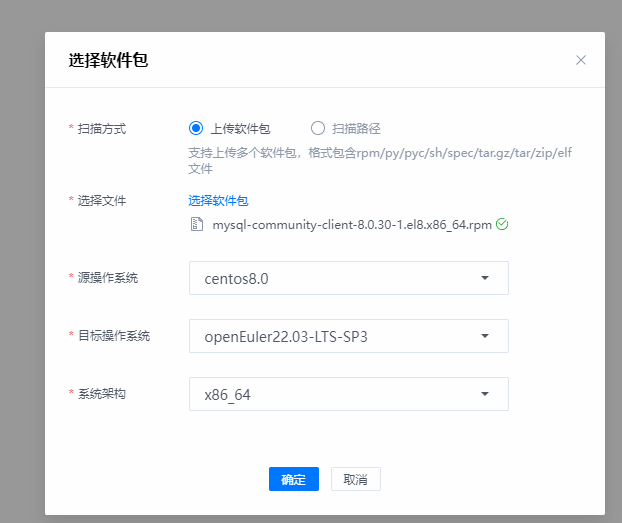Screen dimensions: 622x523
Task: Click the caret arrow in the centos8.0 field
Action: (x=484, y=278)
